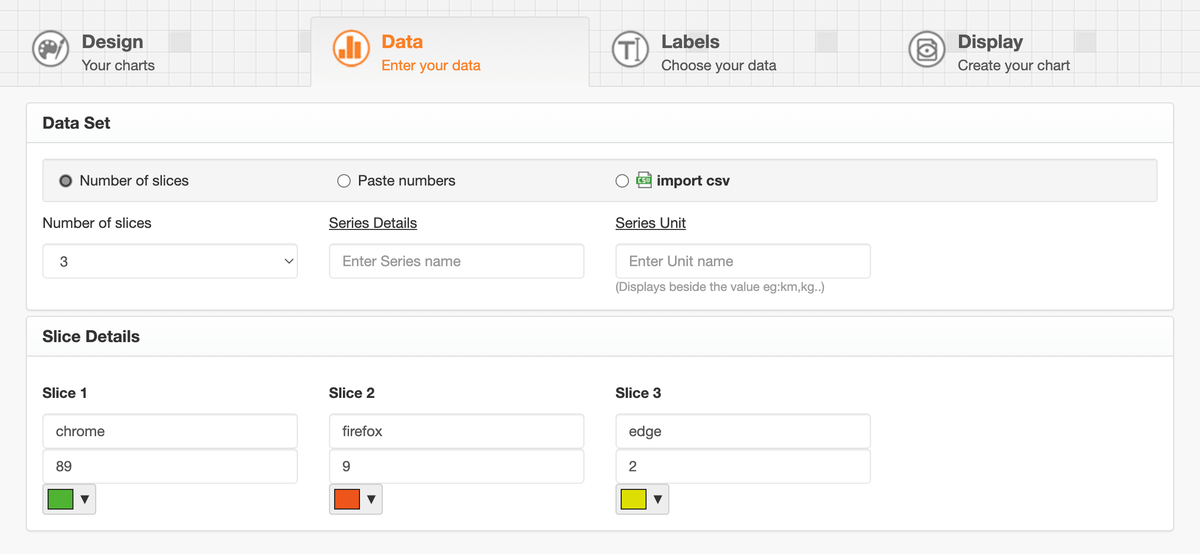Click the Design palette icon
1200x554 pixels.
pos(50,50)
